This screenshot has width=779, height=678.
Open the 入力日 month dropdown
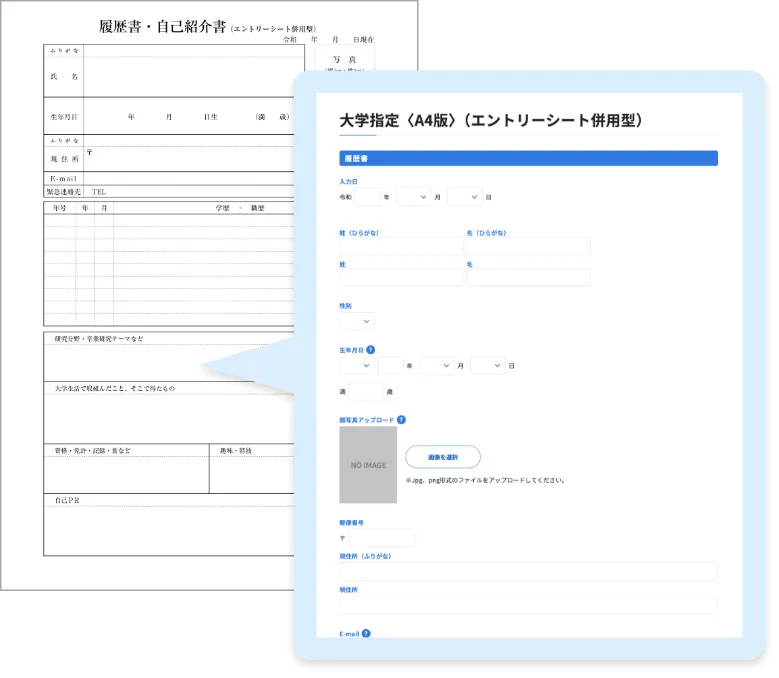coord(413,197)
